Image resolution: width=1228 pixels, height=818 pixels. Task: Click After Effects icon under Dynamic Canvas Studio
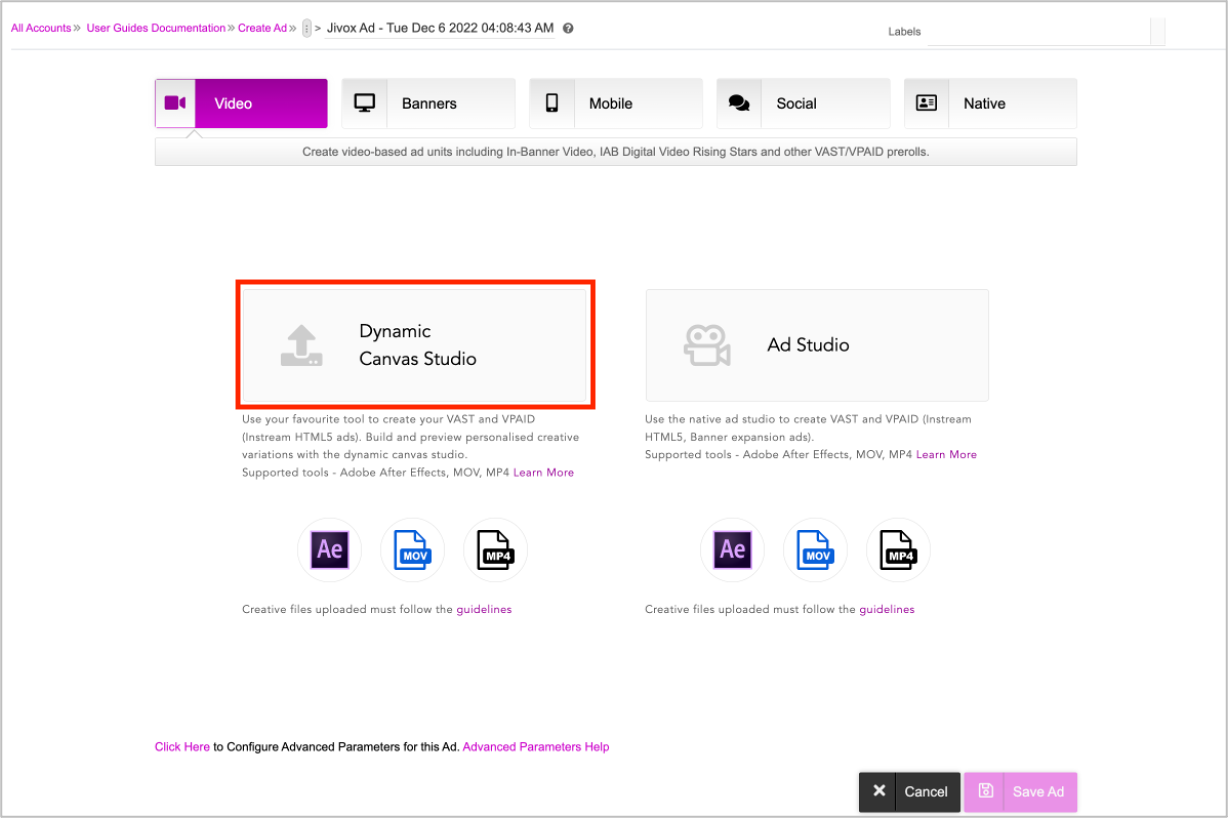[330, 550]
